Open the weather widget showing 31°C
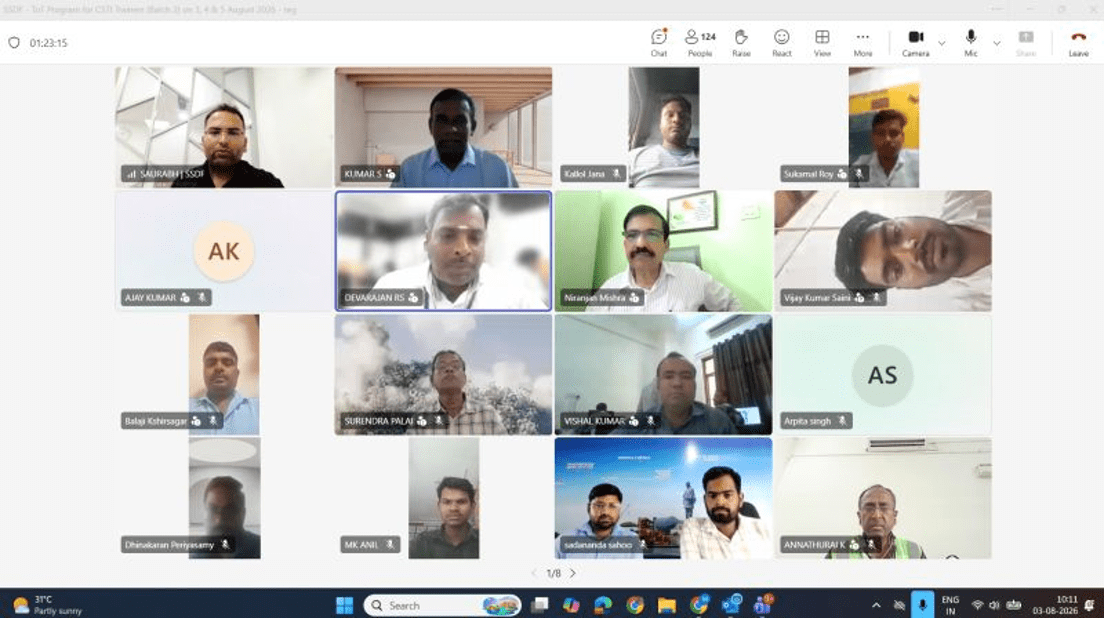Screen dimensions: 1104x618 49,605
